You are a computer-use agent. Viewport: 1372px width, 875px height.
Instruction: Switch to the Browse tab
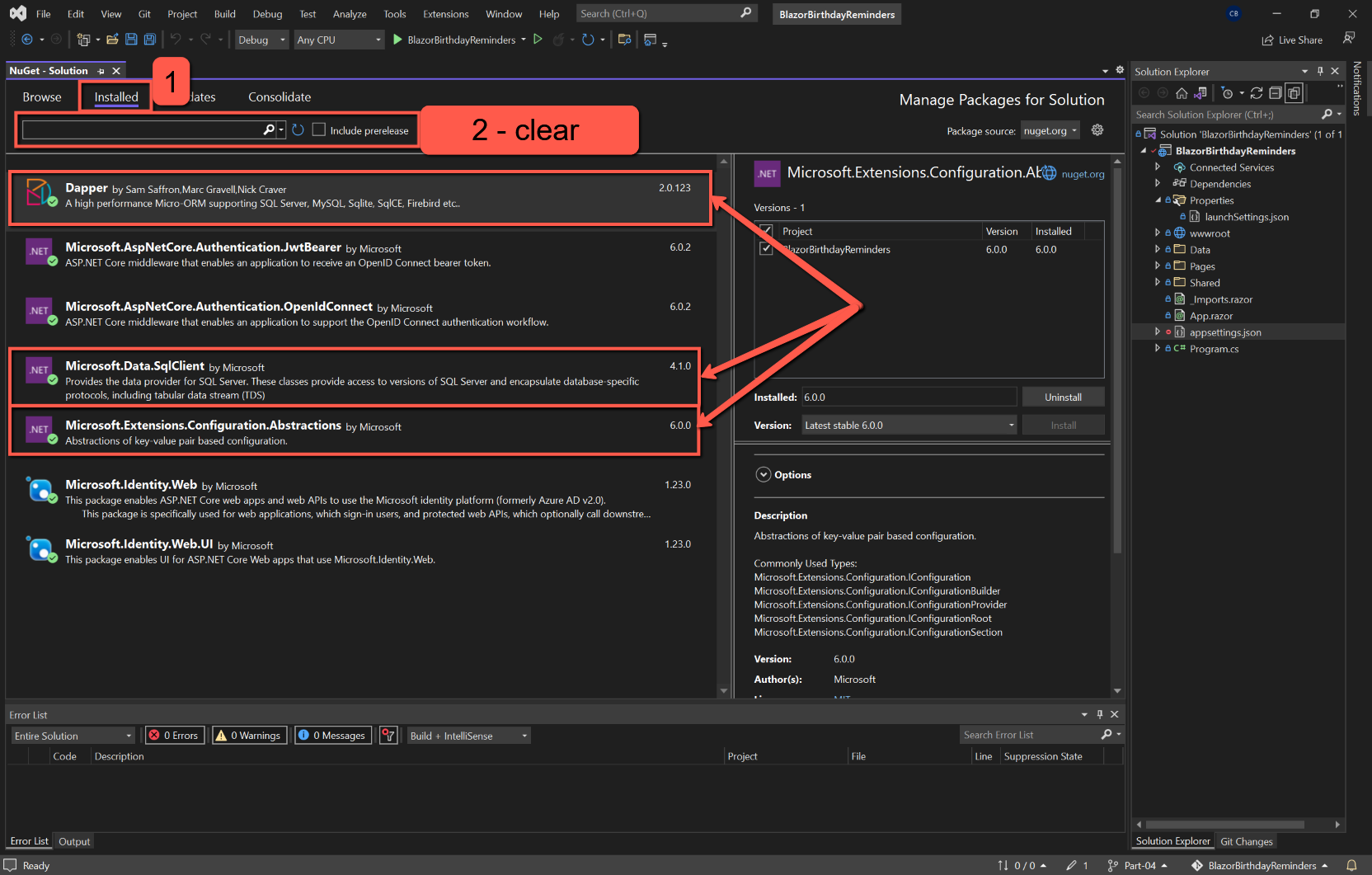(42, 96)
